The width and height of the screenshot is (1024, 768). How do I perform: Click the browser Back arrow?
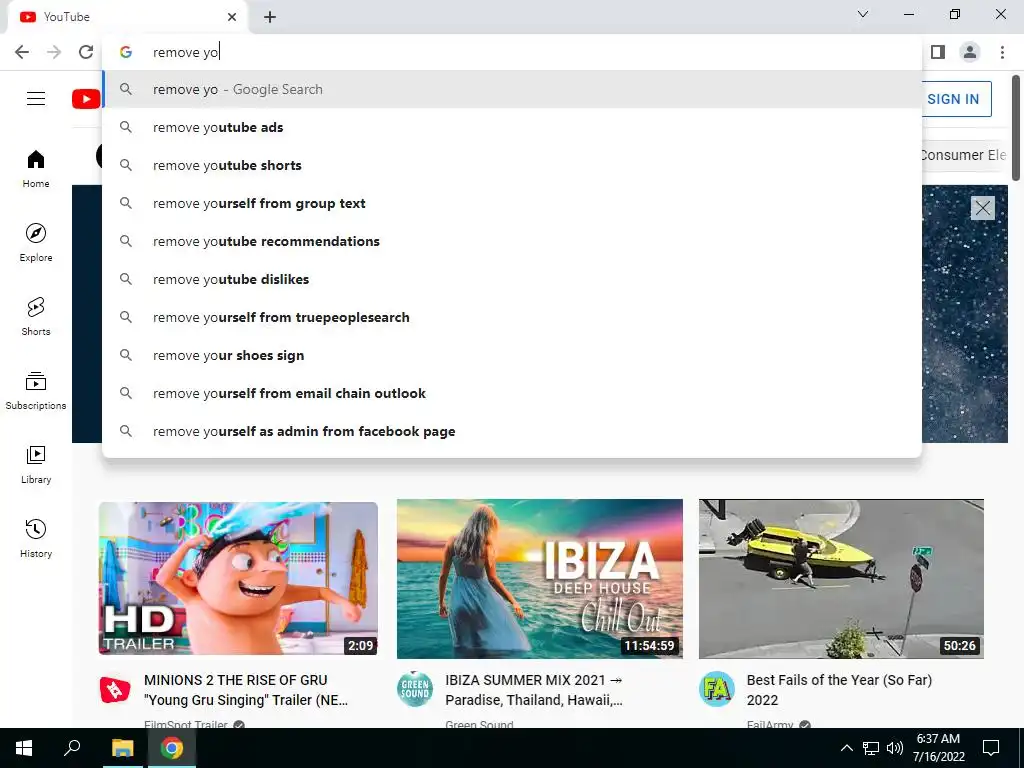click(22, 52)
